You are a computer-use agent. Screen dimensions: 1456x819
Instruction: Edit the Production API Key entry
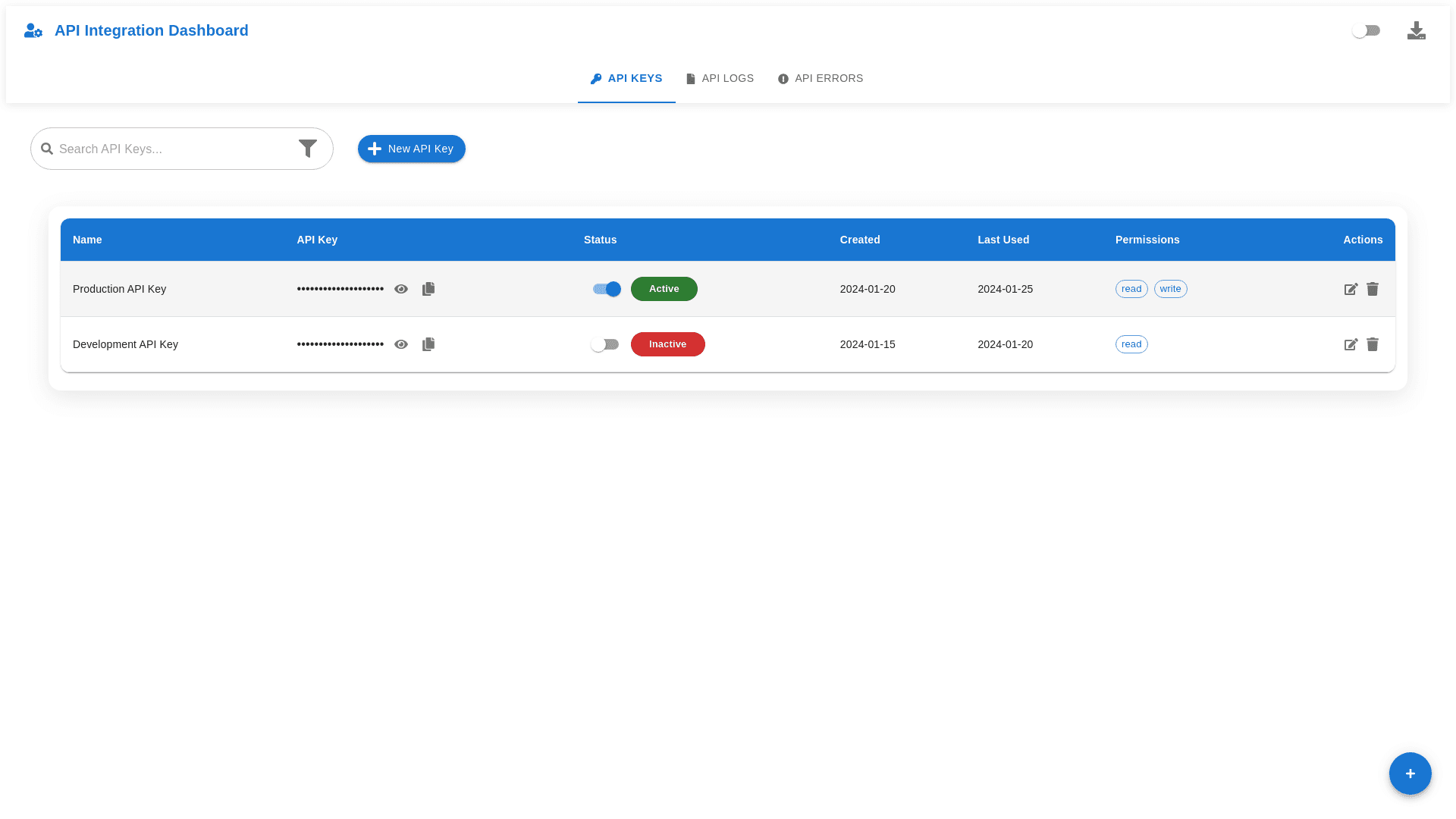1351,289
